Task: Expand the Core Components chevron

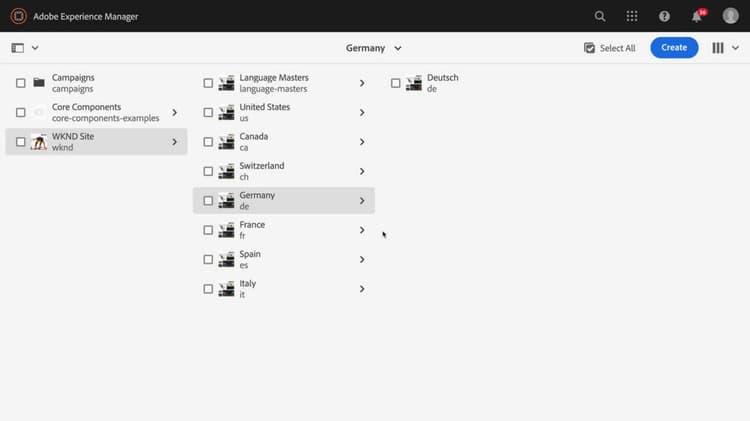Action: coord(175,112)
